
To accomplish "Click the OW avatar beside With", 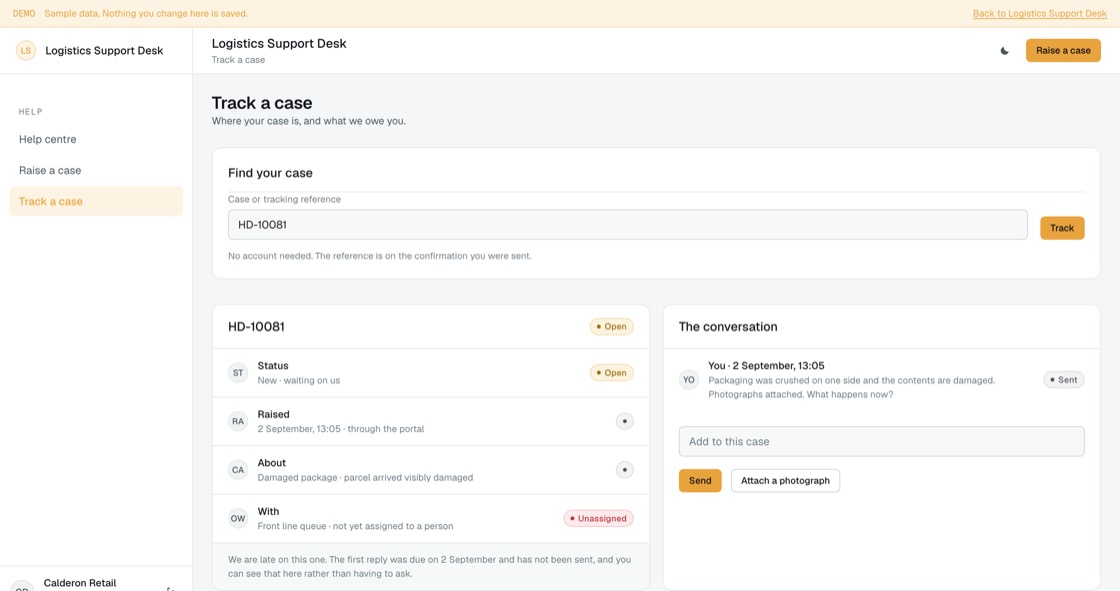I will click(238, 518).
